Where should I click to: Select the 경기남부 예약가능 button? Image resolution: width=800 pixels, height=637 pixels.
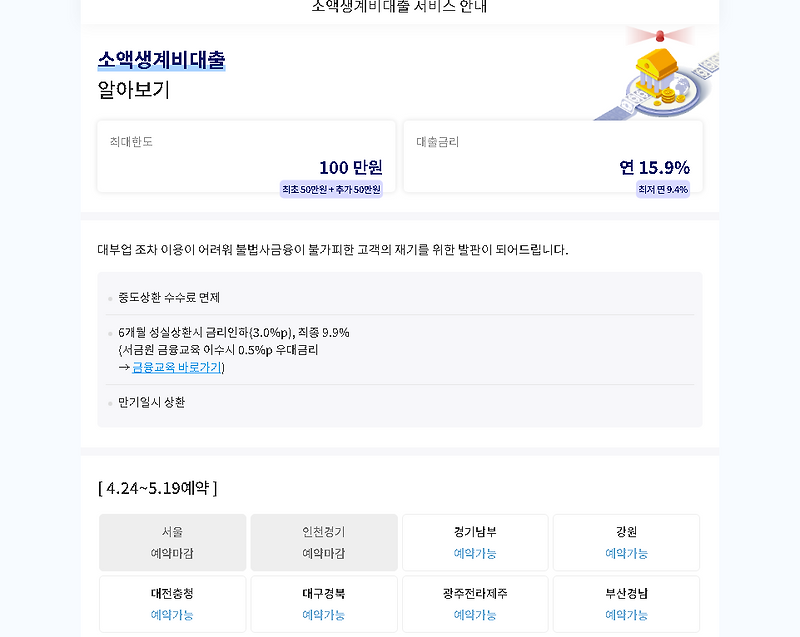[x=474, y=541]
